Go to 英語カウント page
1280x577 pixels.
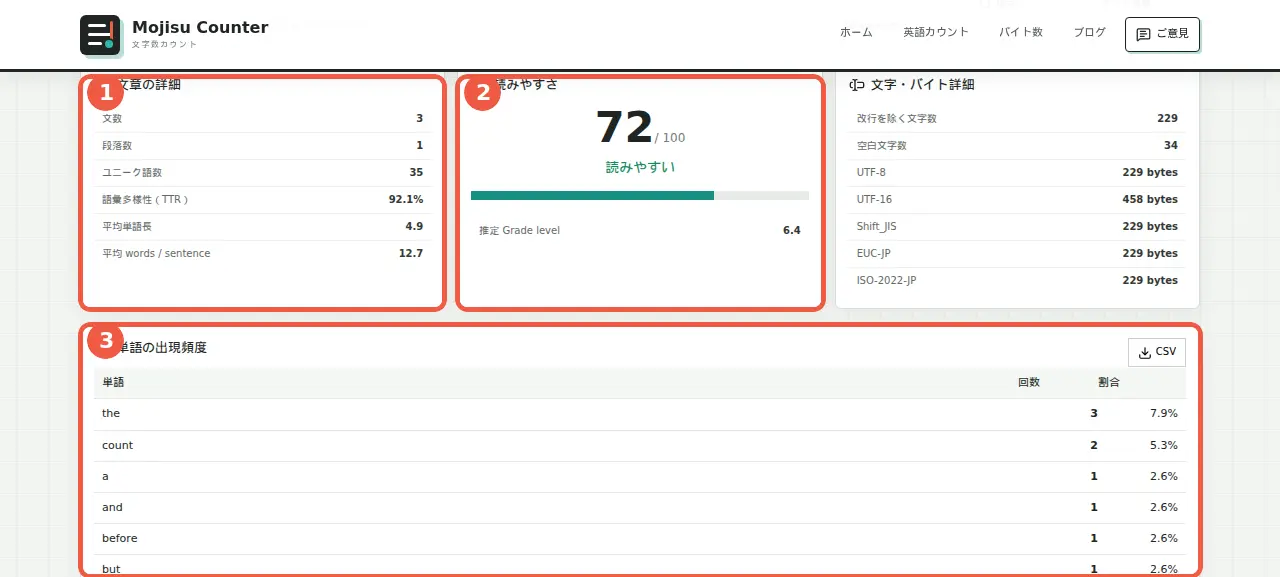click(936, 32)
